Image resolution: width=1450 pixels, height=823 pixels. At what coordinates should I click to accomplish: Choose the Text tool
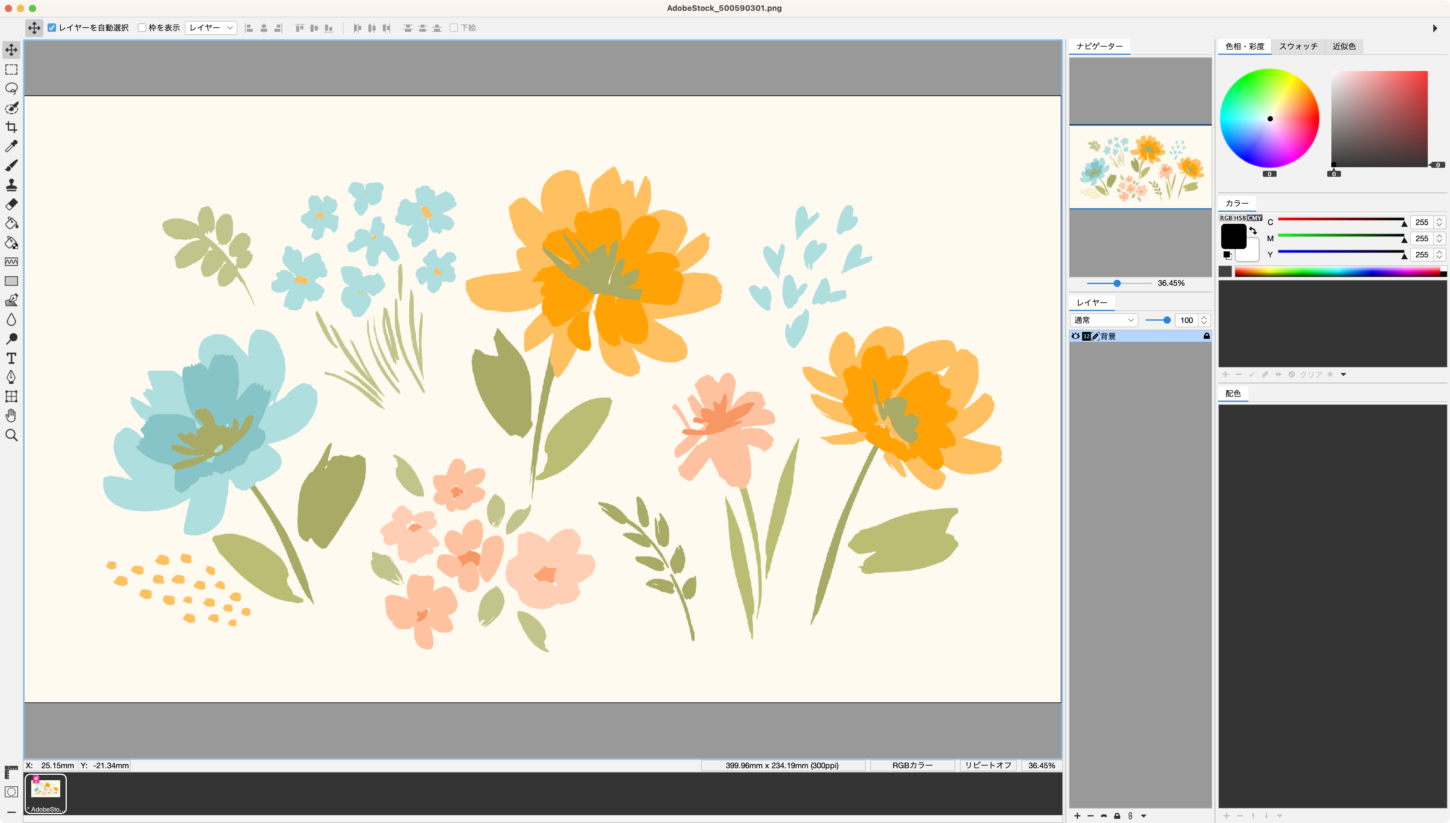pyautogui.click(x=11, y=358)
